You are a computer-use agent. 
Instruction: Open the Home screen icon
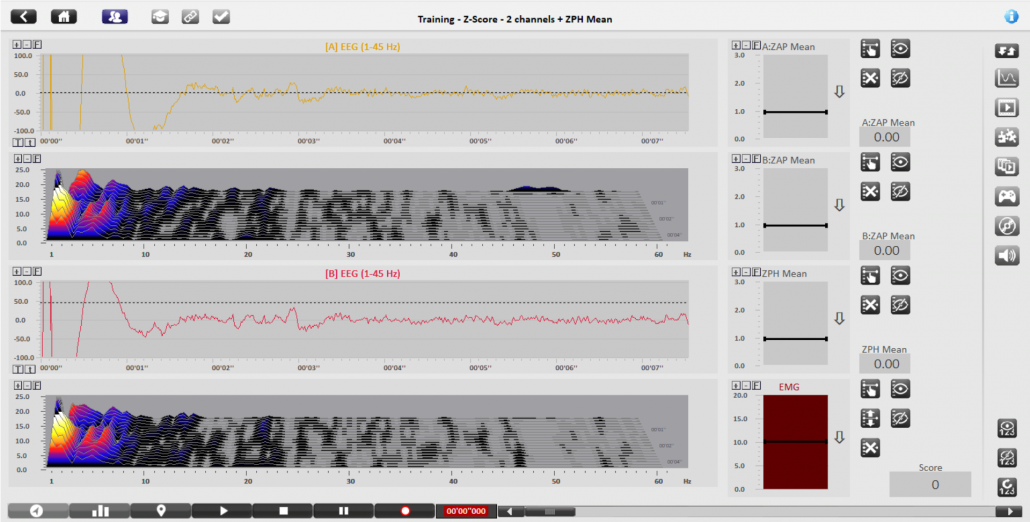(64, 16)
